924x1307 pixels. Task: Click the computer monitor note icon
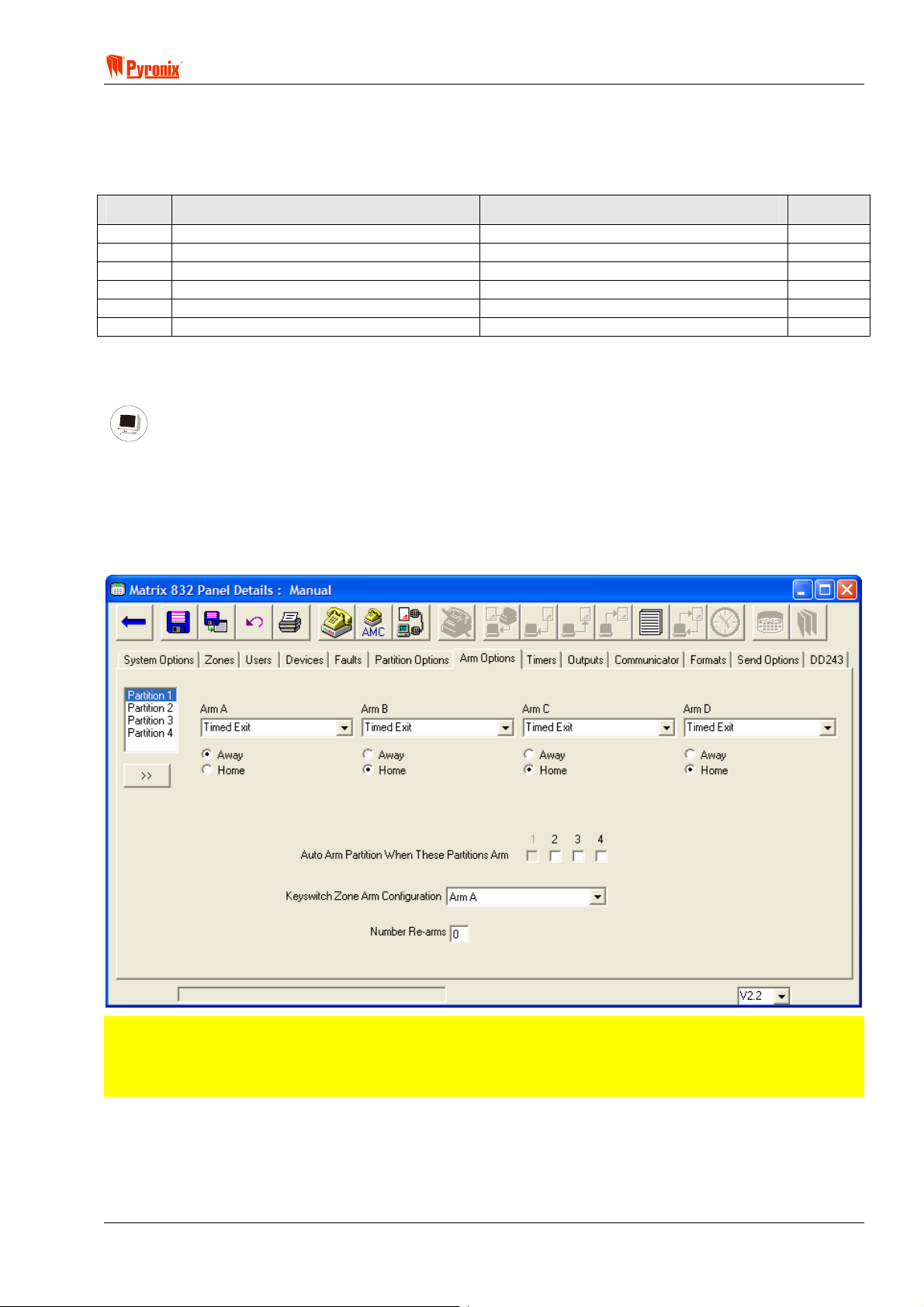(x=129, y=424)
